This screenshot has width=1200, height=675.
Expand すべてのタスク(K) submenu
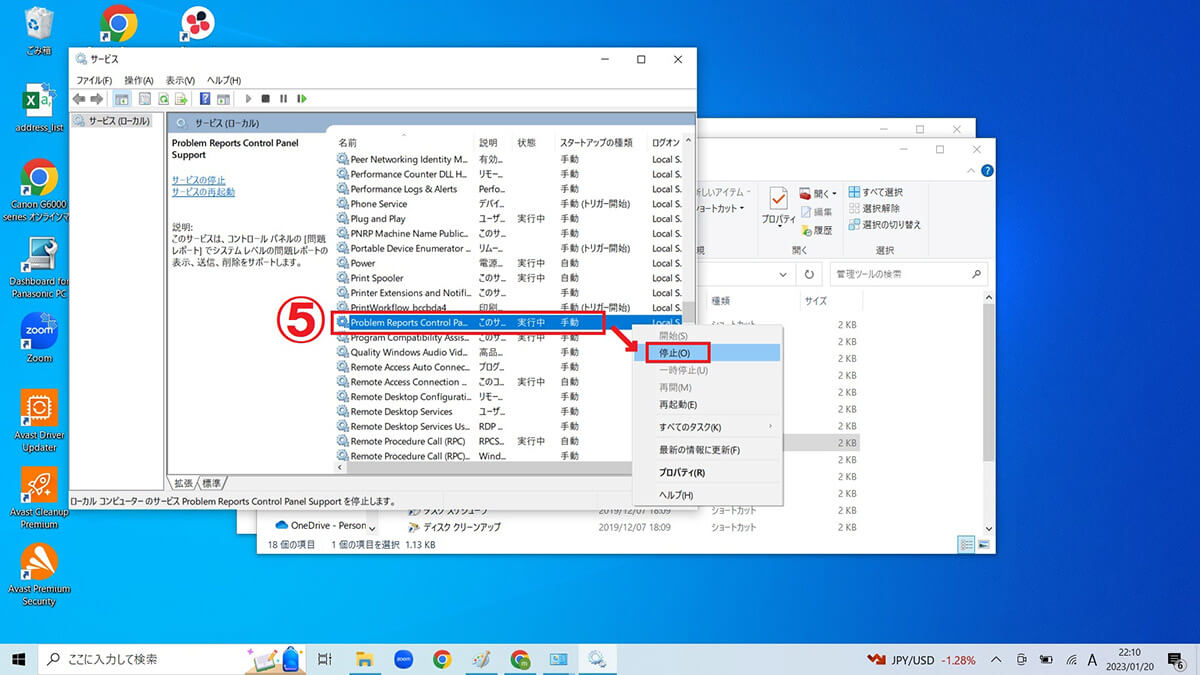[x=706, y=427]
